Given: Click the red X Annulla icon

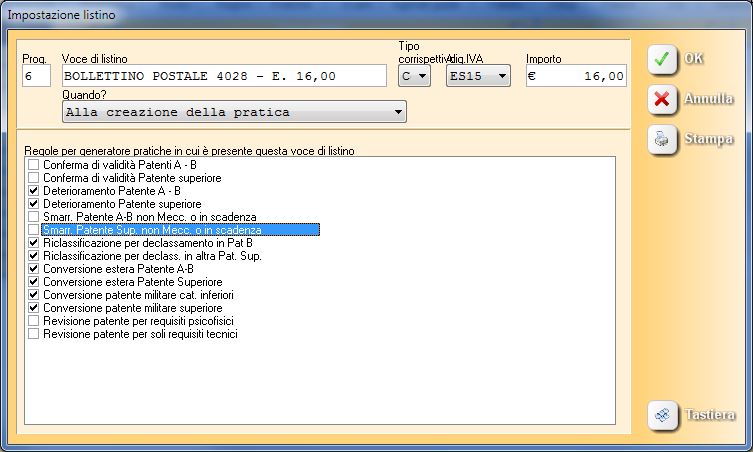Looking at the screenshot, I should click(x=662, y=99).
